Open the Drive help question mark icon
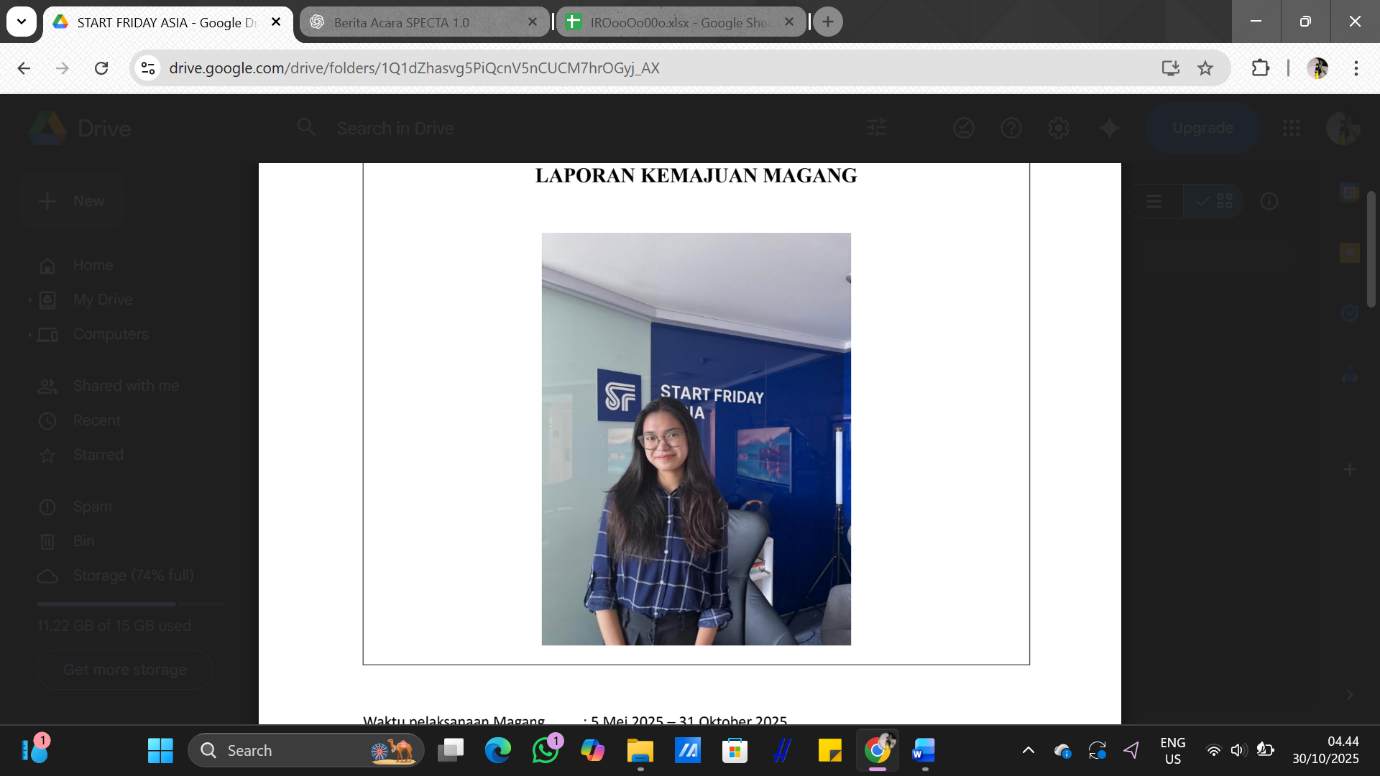The width and height of the screenshot is (1380, 776). point(1011,128)
